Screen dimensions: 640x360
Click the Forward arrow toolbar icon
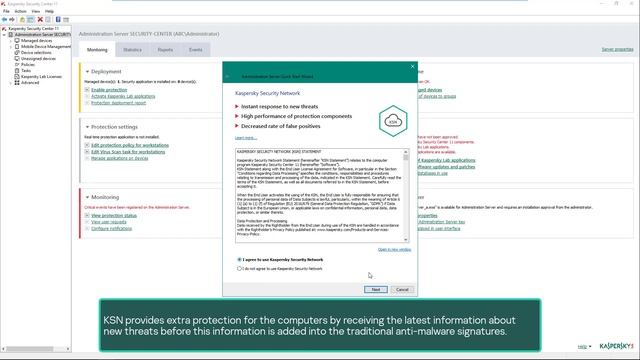[12, 19]
